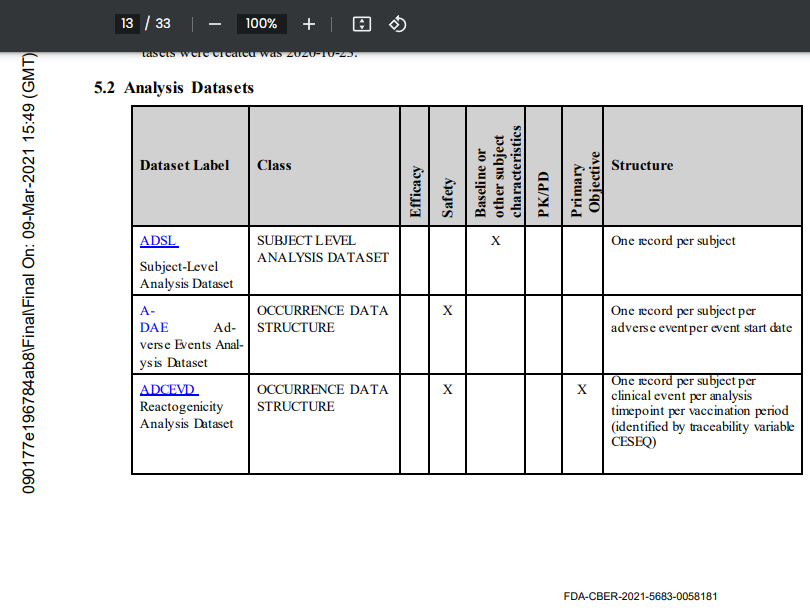The height and width of the screenshot is (612, 810).
Task: Click the zoom out minus button
Action: (214, 24)
